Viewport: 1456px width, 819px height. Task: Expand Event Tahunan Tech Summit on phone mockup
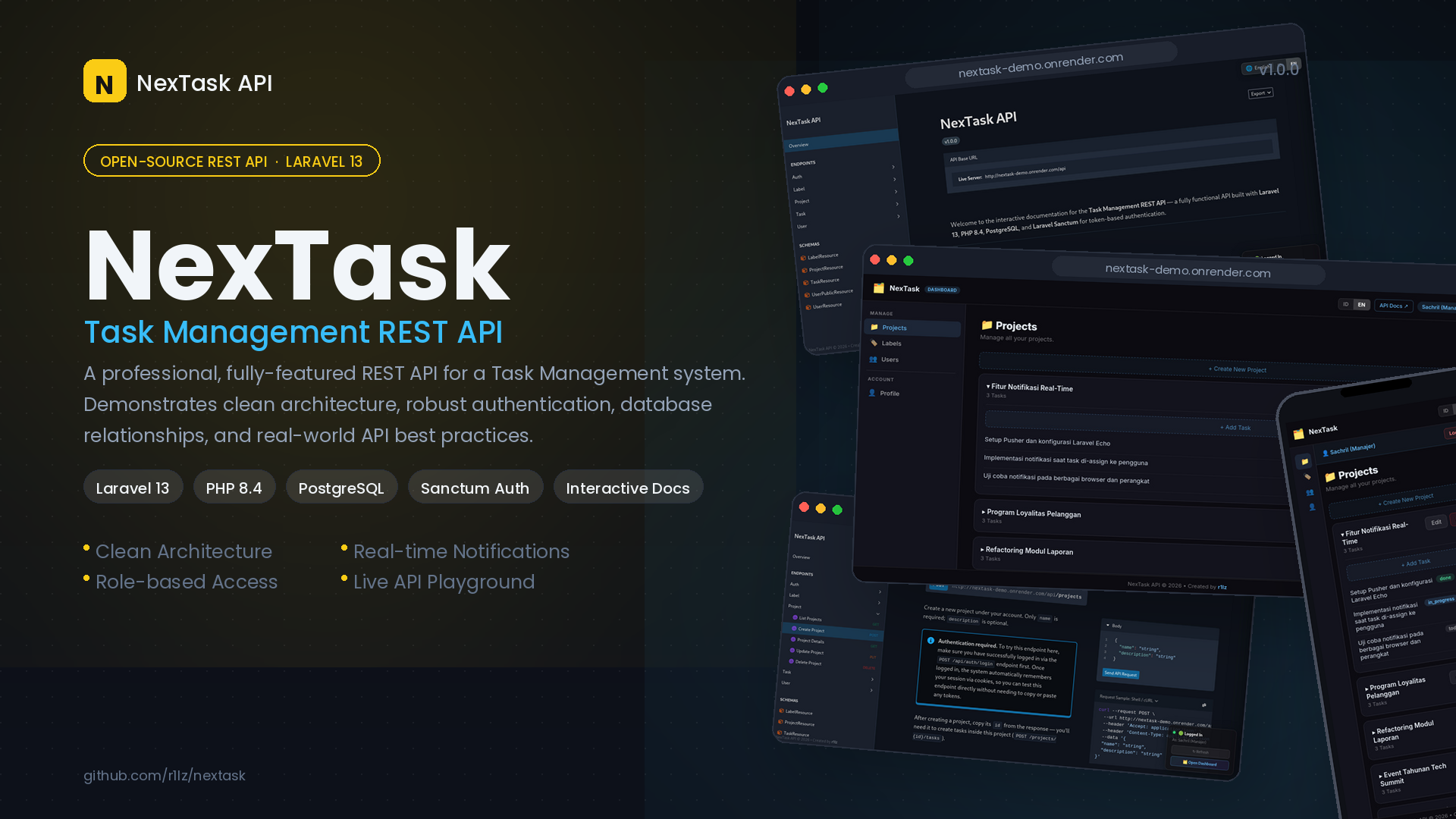[x=1412, y=776]
